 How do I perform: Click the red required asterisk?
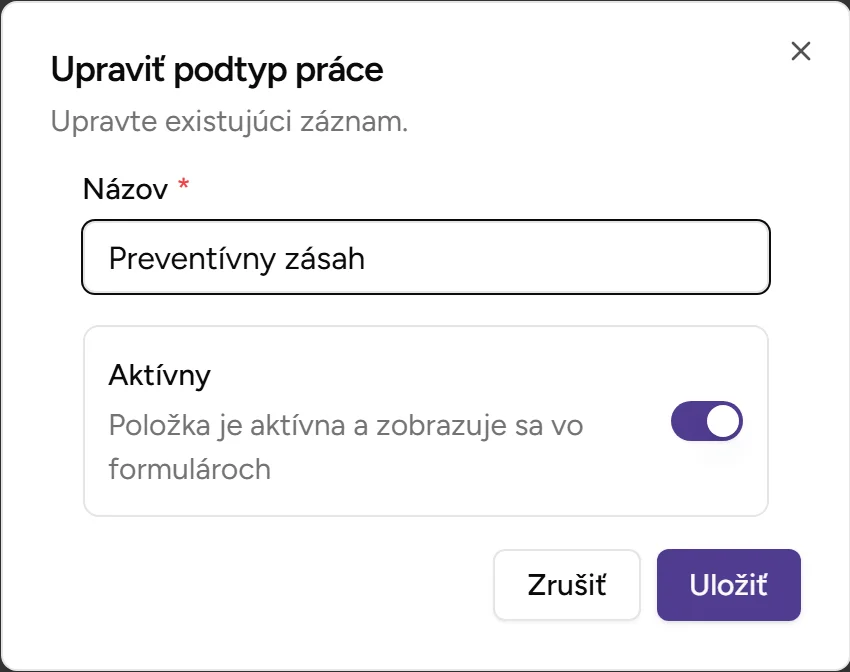point(182,184)
